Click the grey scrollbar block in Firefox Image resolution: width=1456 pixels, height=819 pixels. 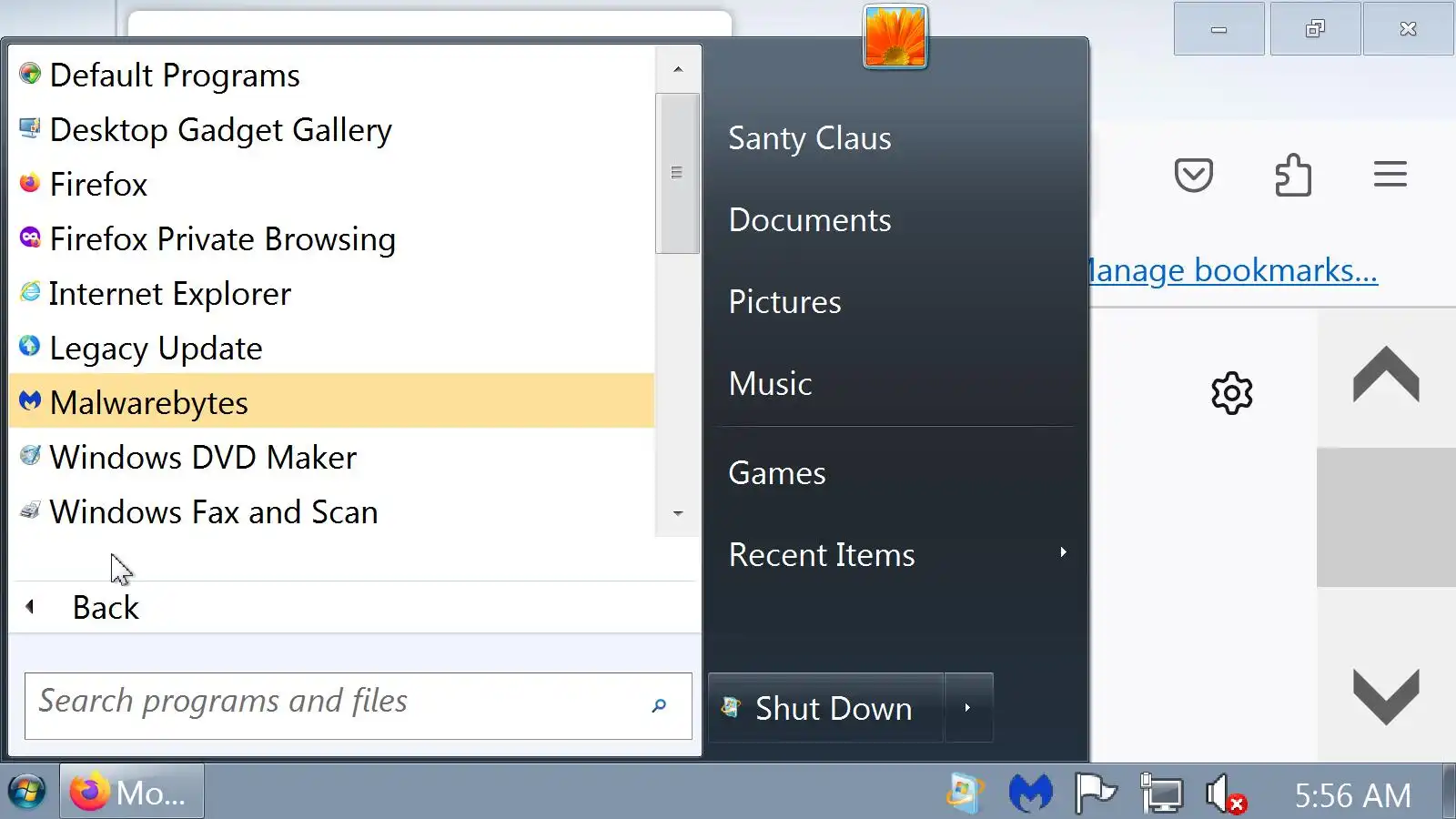[x=1386, y=517]
